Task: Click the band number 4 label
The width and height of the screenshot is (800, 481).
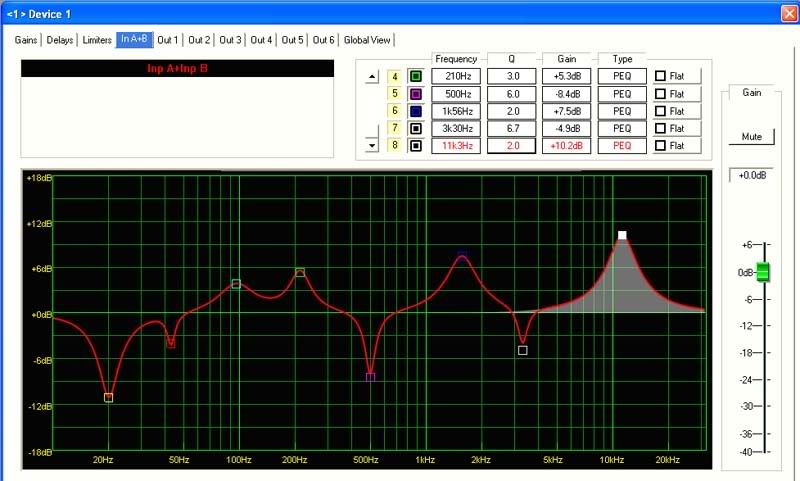Action: click(x=395, y=76)
